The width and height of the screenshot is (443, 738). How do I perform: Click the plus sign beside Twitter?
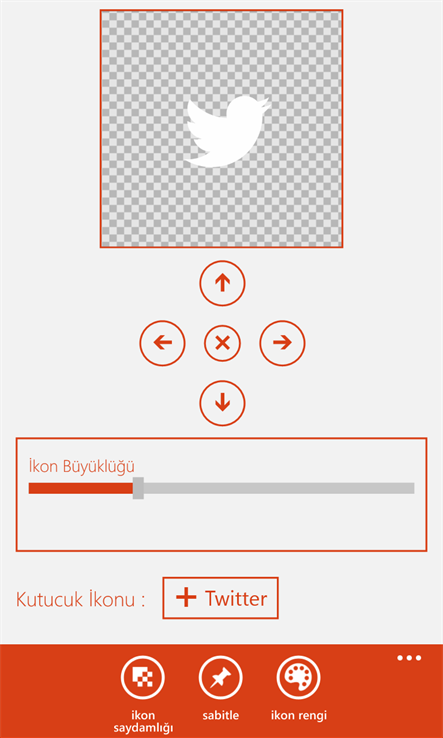click(x=186, y=598)
